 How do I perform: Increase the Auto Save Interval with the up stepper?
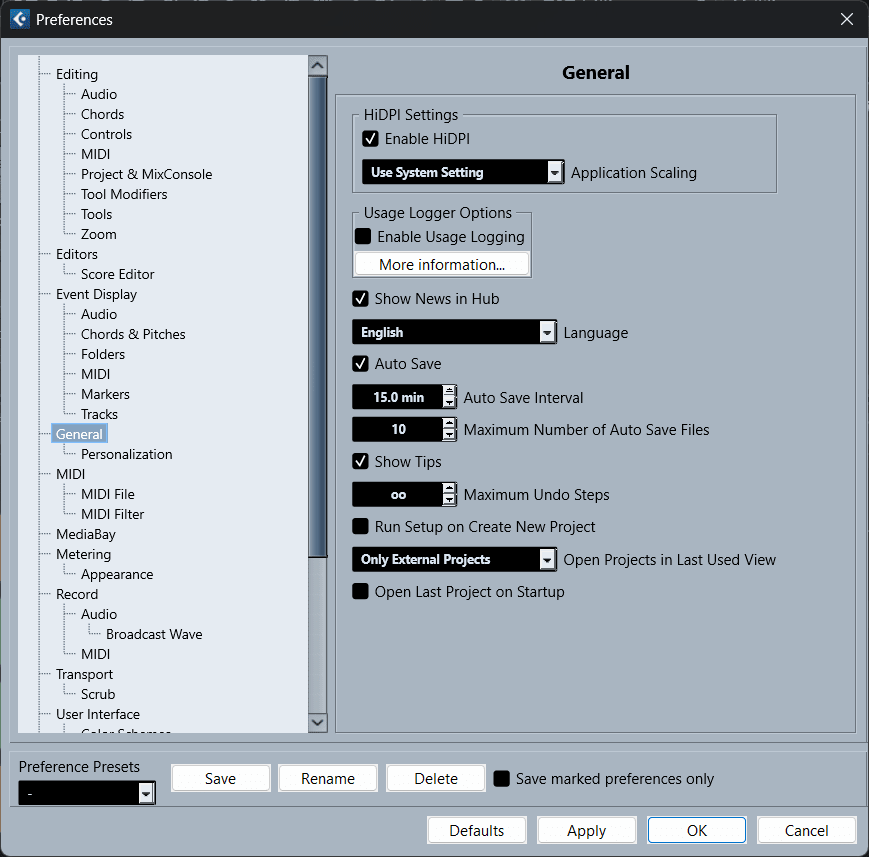pos(450,391)
